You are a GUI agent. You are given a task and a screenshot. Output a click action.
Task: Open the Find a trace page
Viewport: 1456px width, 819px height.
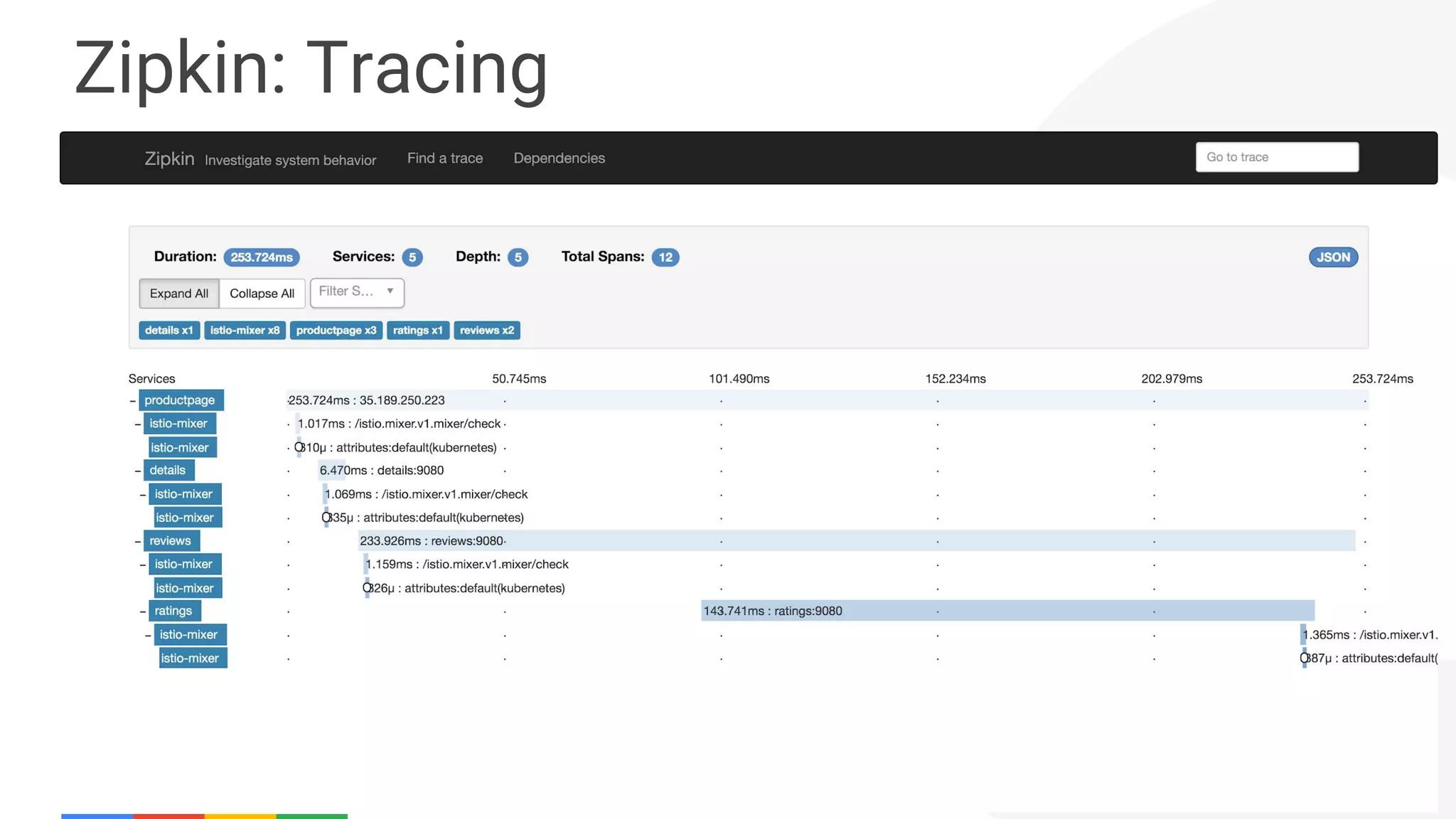point(445,158)
